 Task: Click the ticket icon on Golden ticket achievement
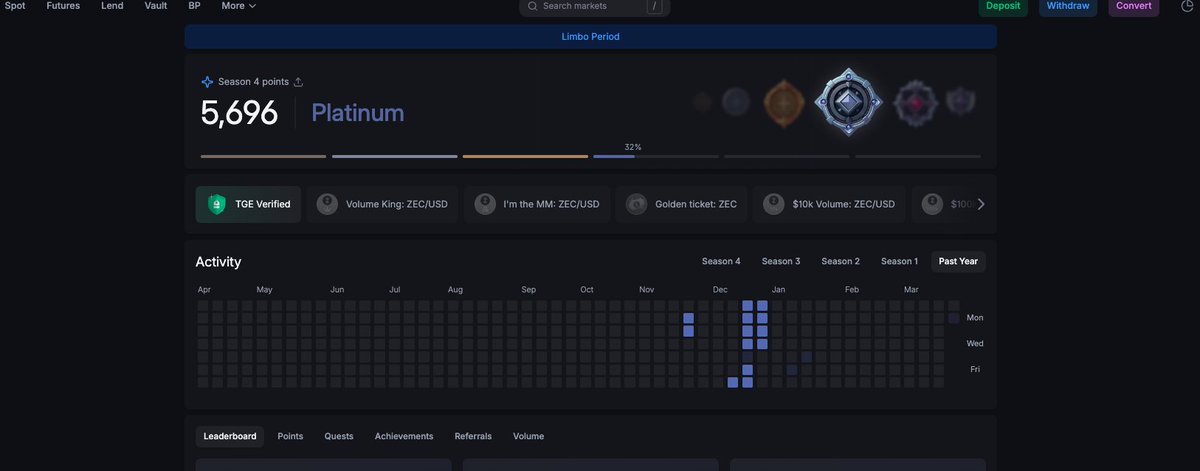click(x=636, y=204)
